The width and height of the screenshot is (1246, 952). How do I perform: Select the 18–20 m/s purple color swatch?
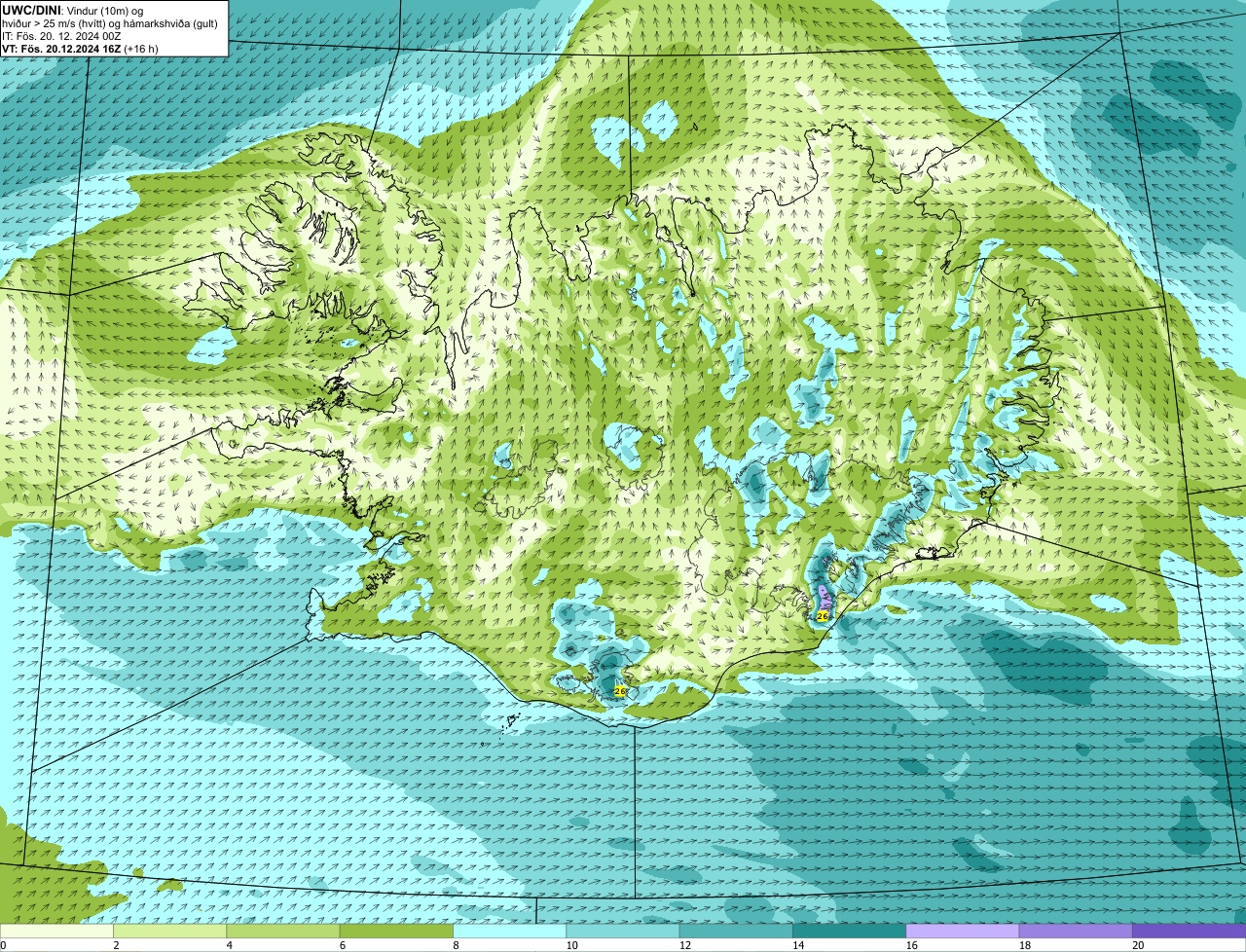1076,931
